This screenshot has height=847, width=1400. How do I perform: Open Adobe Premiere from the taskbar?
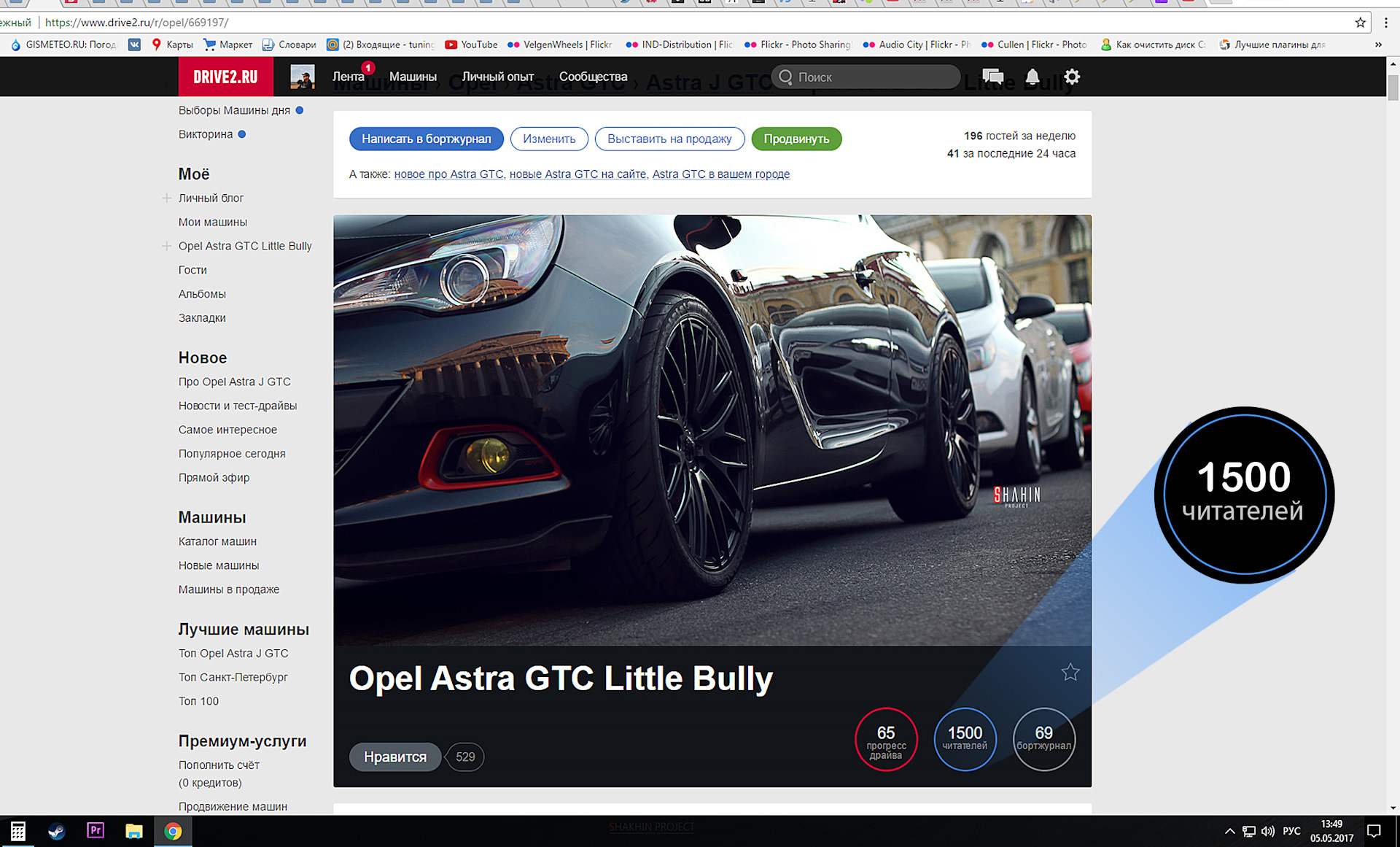coord(96,831)
